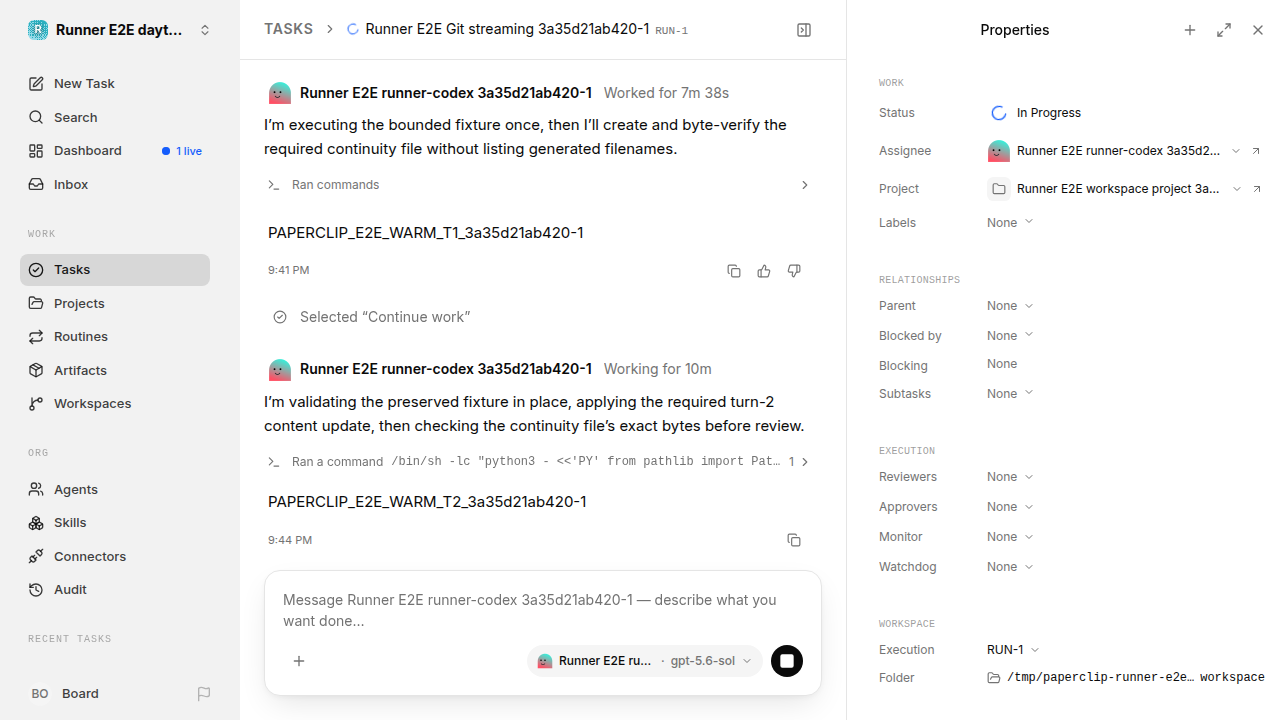Open Audit page
The image size is (1280, 720).
tap(115, 589)
